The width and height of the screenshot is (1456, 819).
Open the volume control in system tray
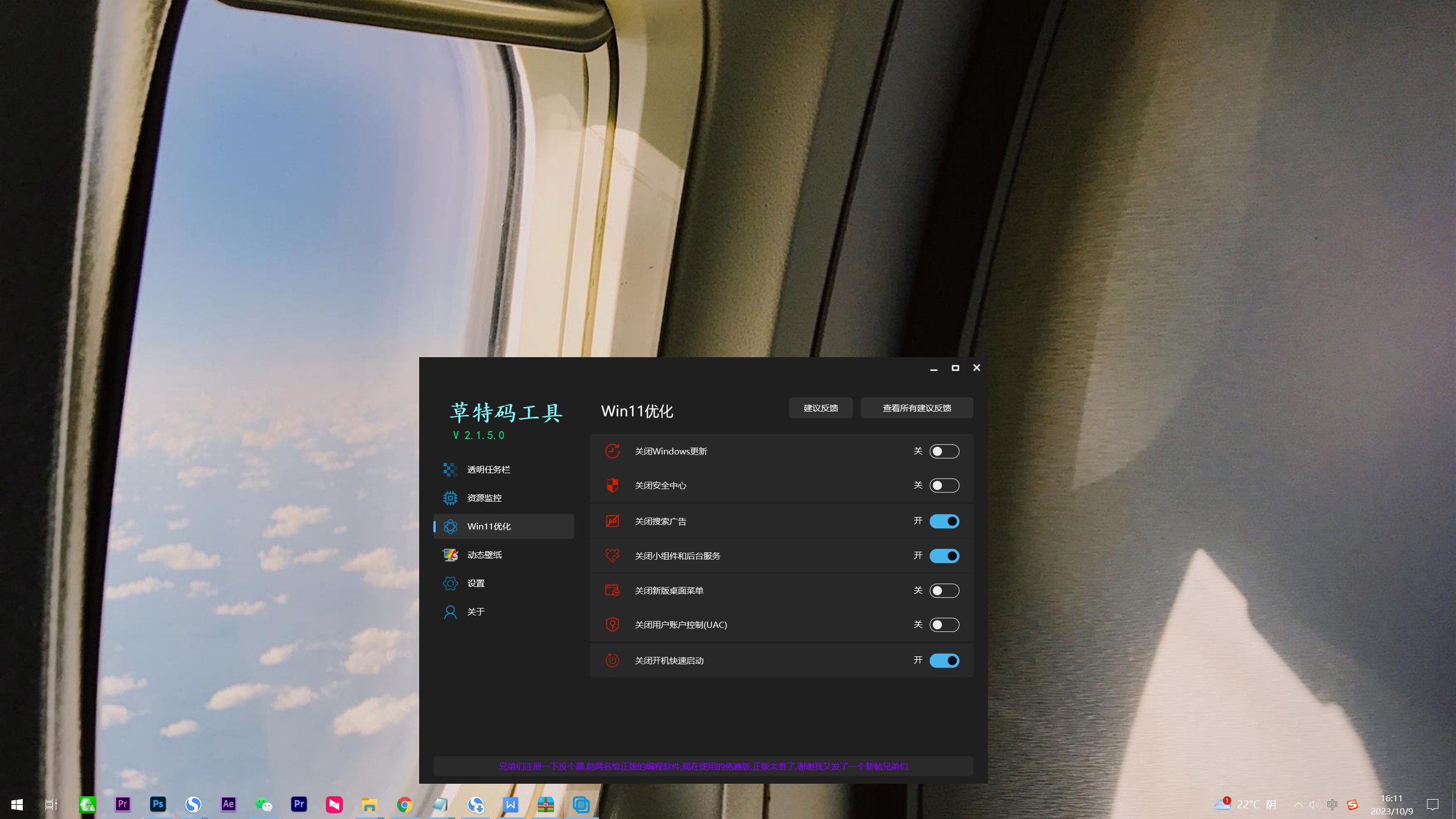click(1314, 805)
